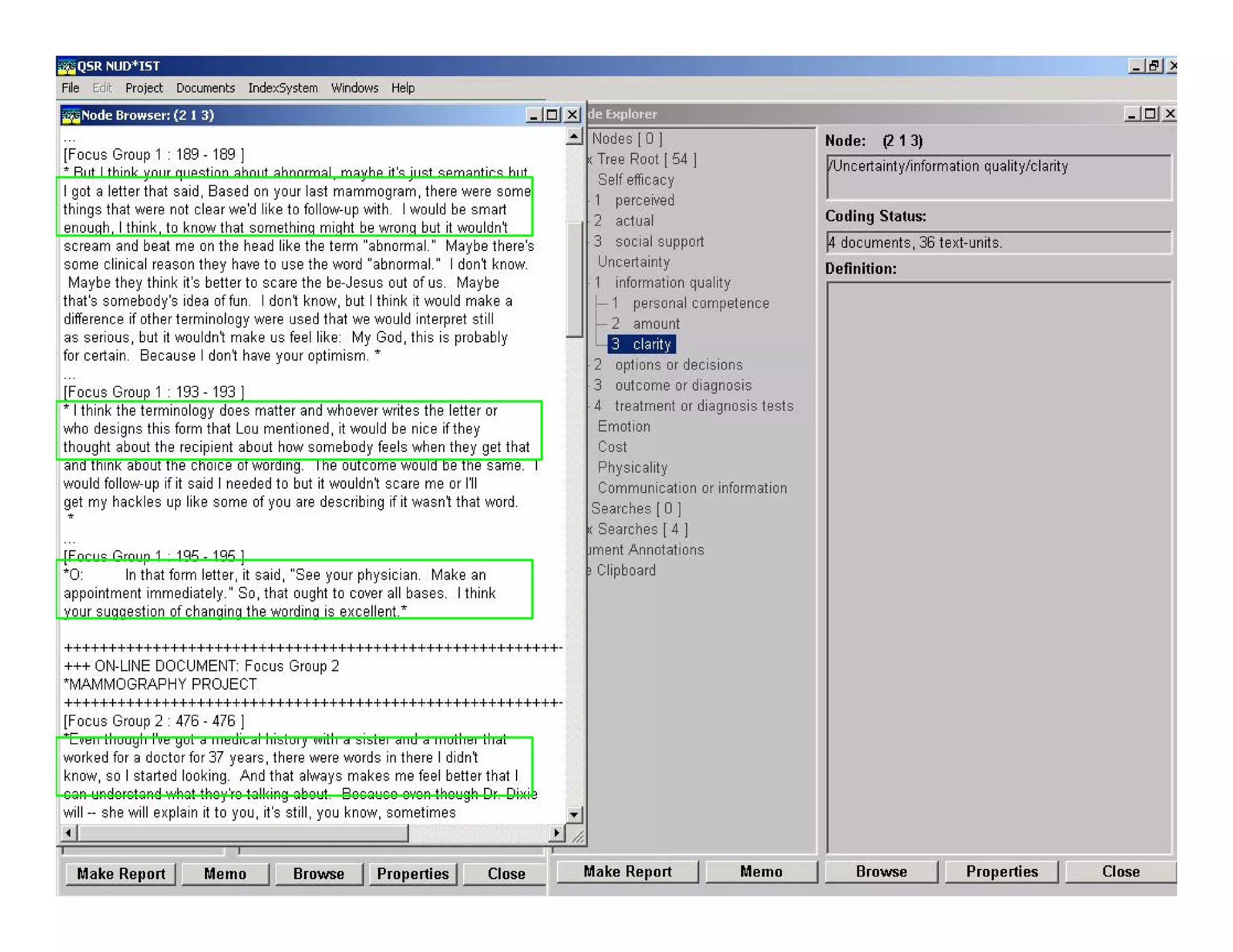
Task: Select the 'clarity' node in the tree
Action: [642, 344]
